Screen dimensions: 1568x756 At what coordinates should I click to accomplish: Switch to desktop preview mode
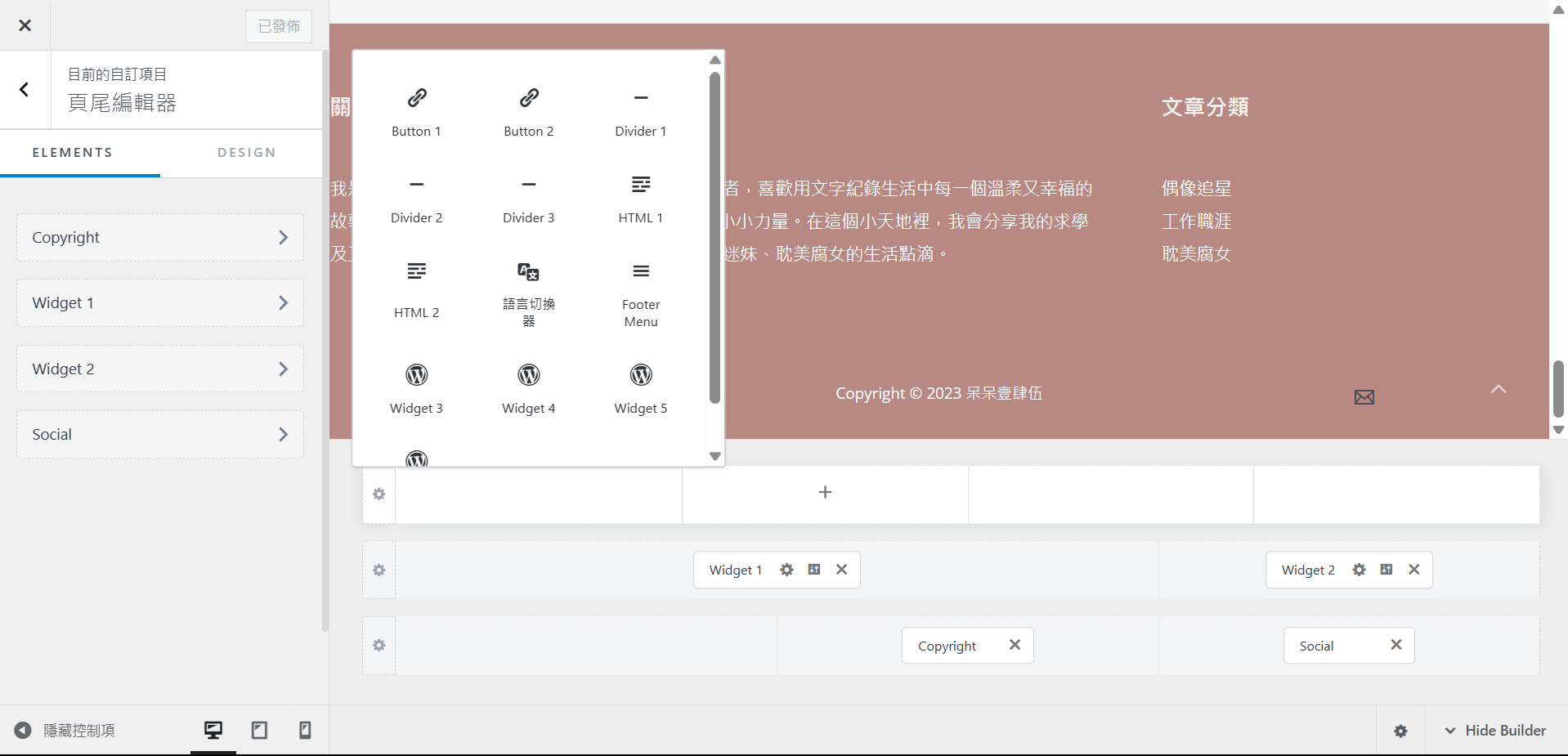point(213,730)
